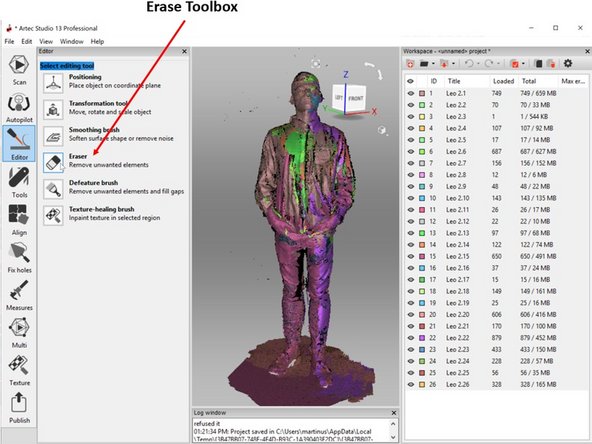Expand the import icon dropdown arrow
Viewport: 592px width, 444px height.
pyautogui.click(x=453, y=64)
